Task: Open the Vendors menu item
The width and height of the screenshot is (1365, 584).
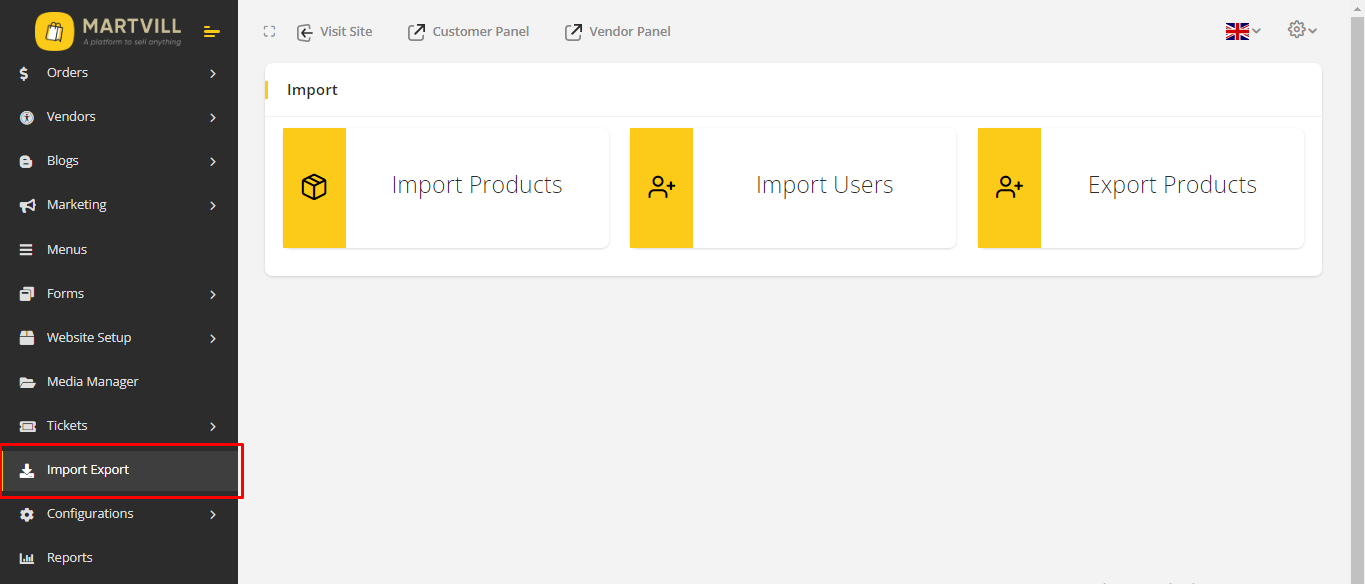Action: 71,117
